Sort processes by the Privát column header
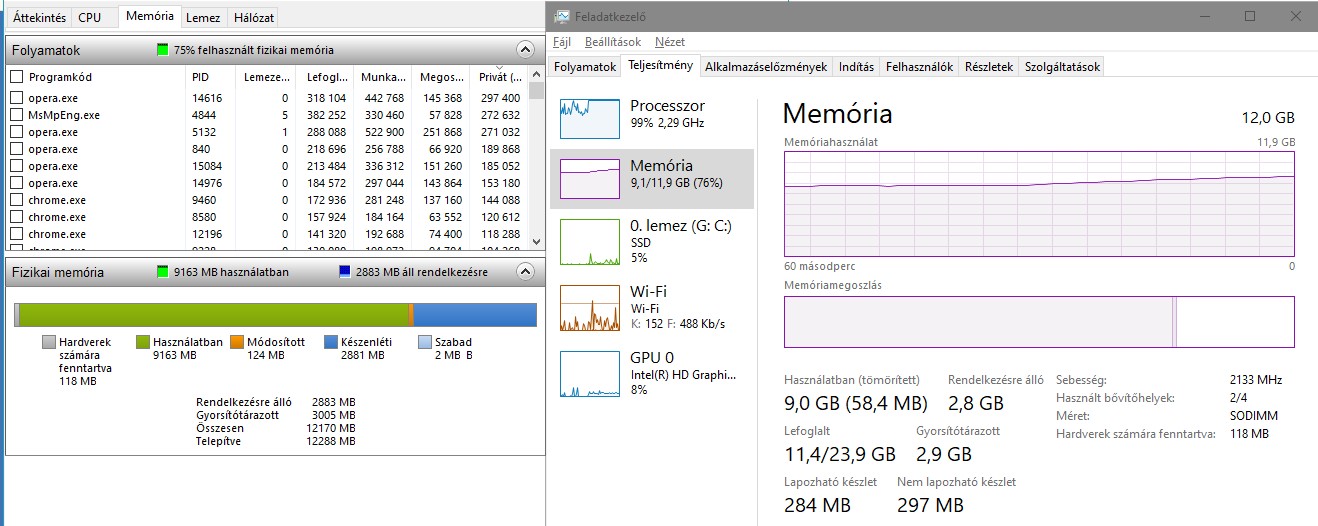1318x526 pixels. pyautogui.click(x=498, y=76)
